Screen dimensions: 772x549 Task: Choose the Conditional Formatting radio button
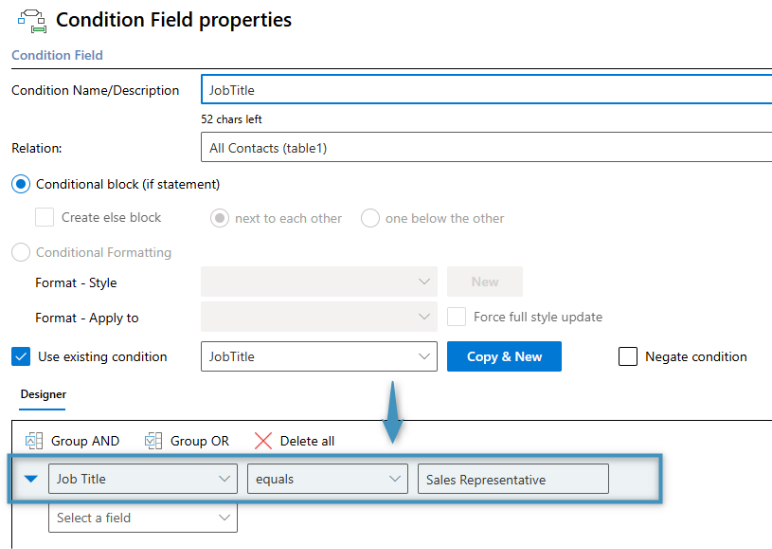21,252
